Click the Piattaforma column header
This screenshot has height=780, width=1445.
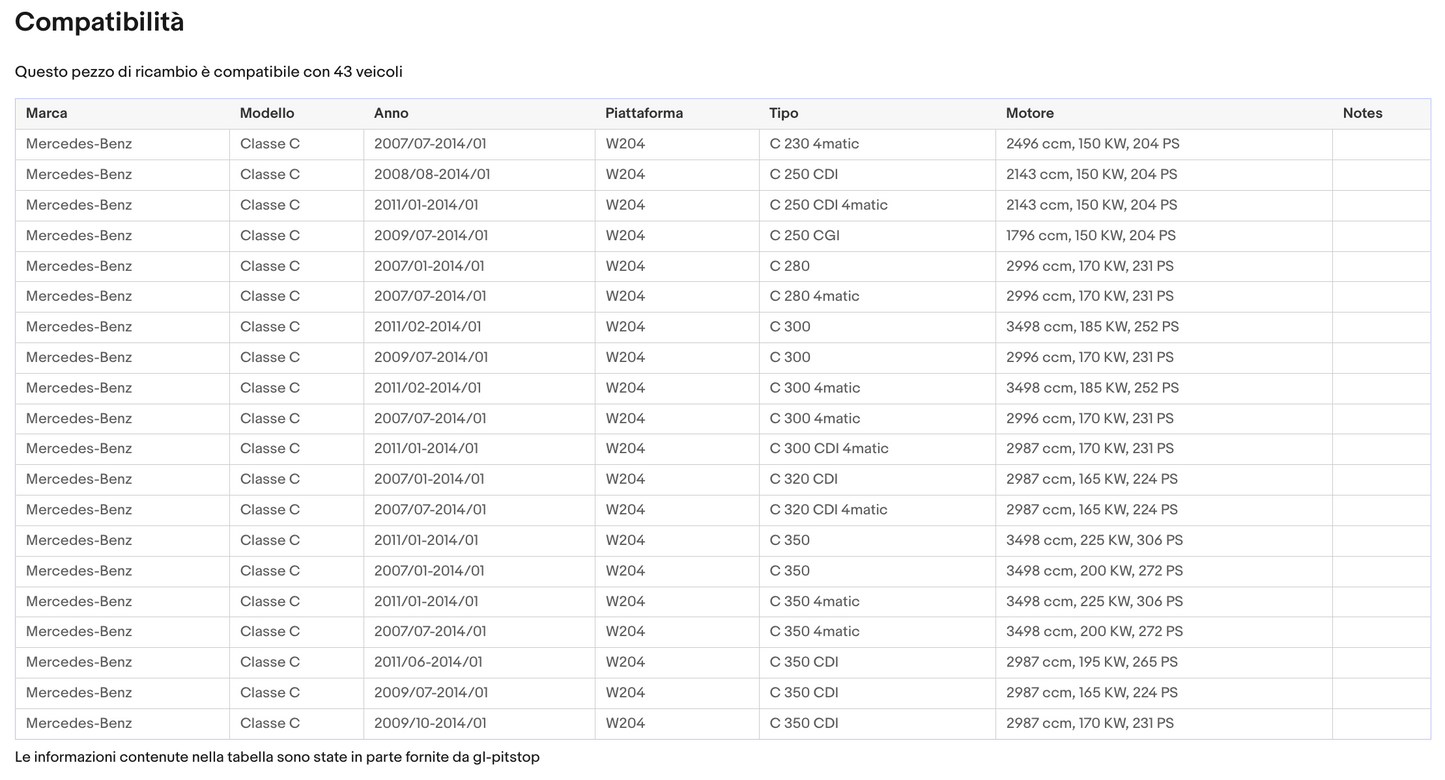644,113
